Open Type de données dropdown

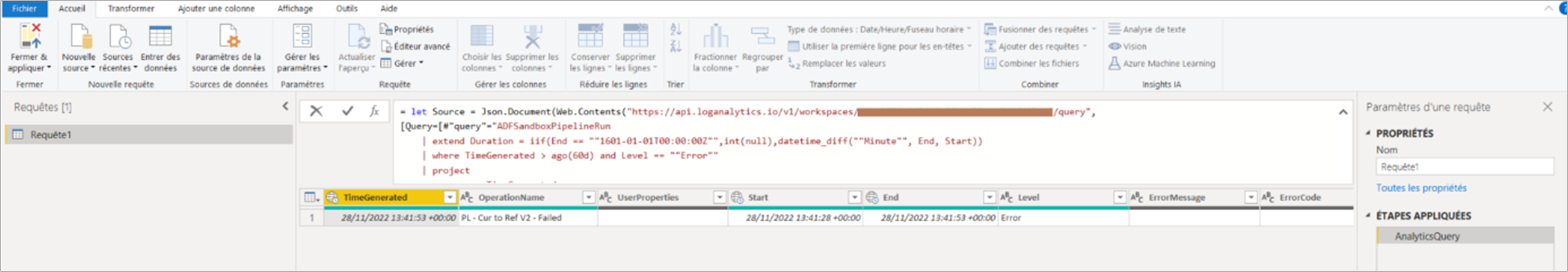tap(879, 29)
